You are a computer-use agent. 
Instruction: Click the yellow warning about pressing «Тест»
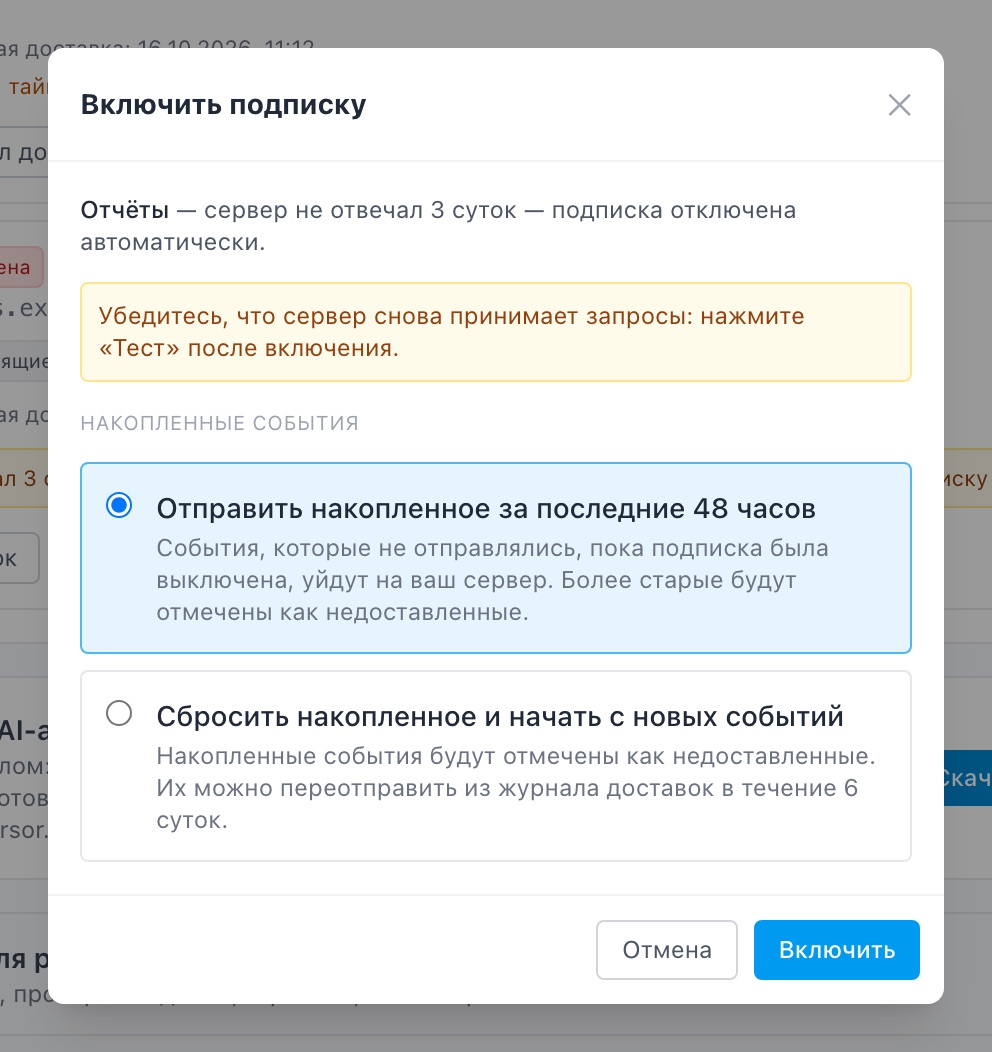[x=496, y=332]
